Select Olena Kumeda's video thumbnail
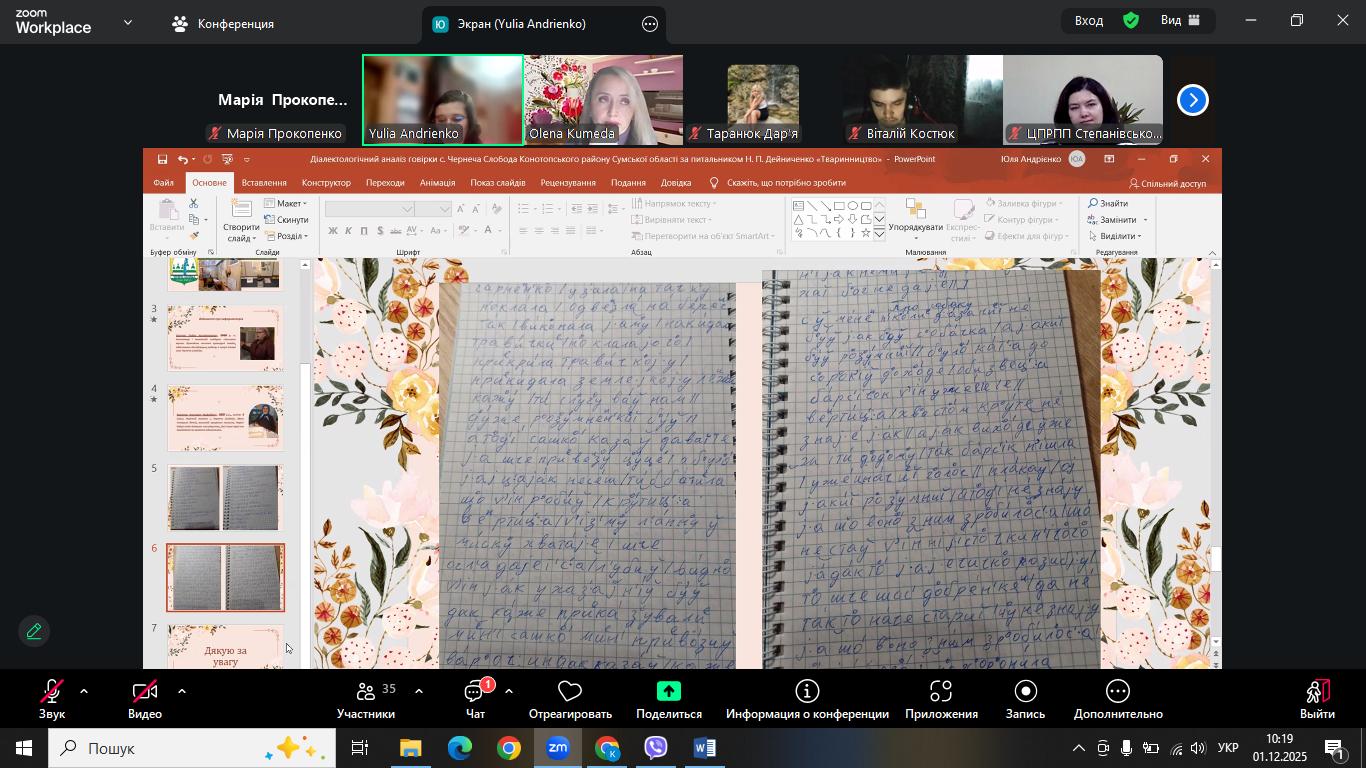 [603, 100]
